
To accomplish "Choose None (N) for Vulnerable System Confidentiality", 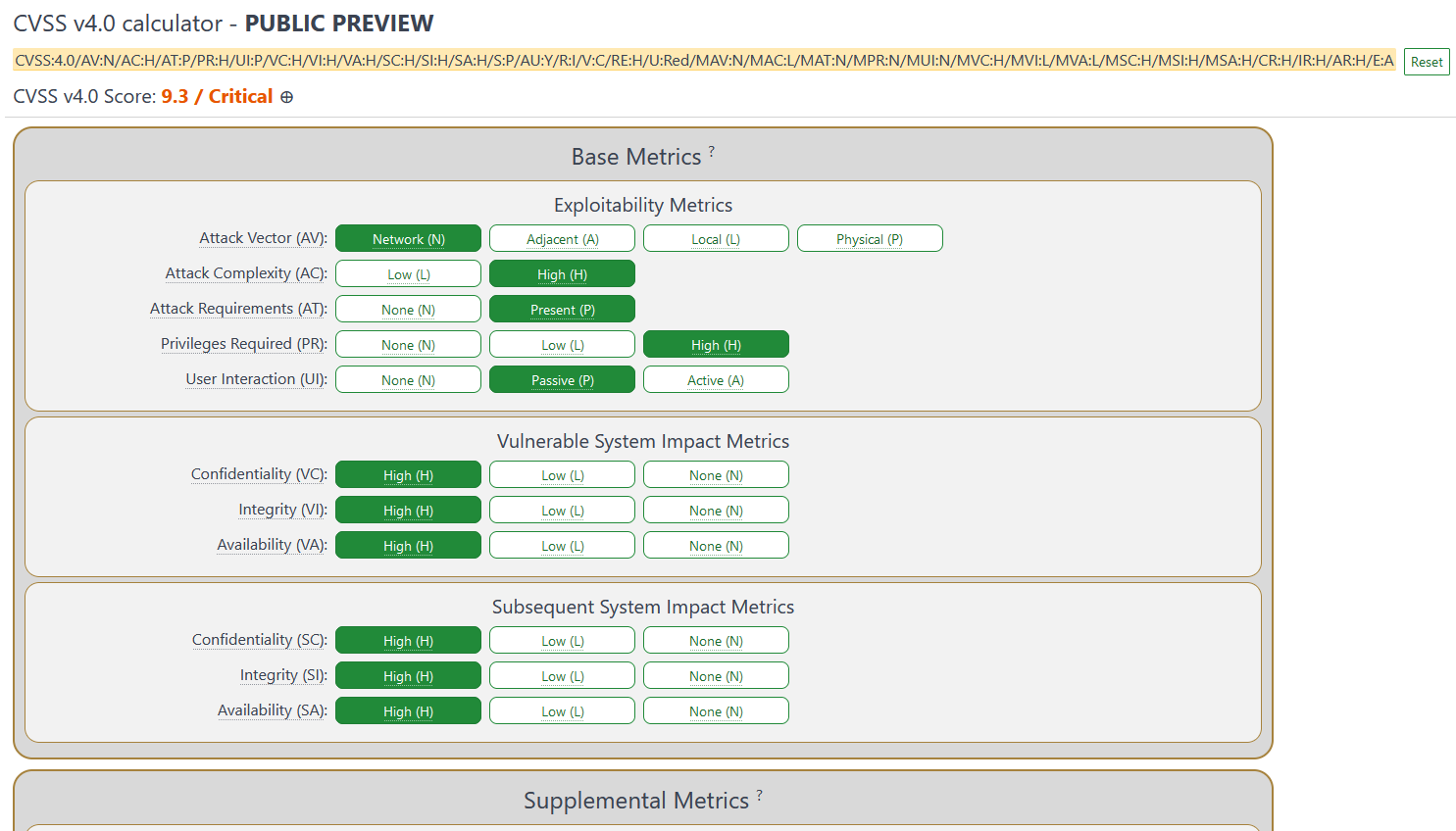I will pos(716,475).
